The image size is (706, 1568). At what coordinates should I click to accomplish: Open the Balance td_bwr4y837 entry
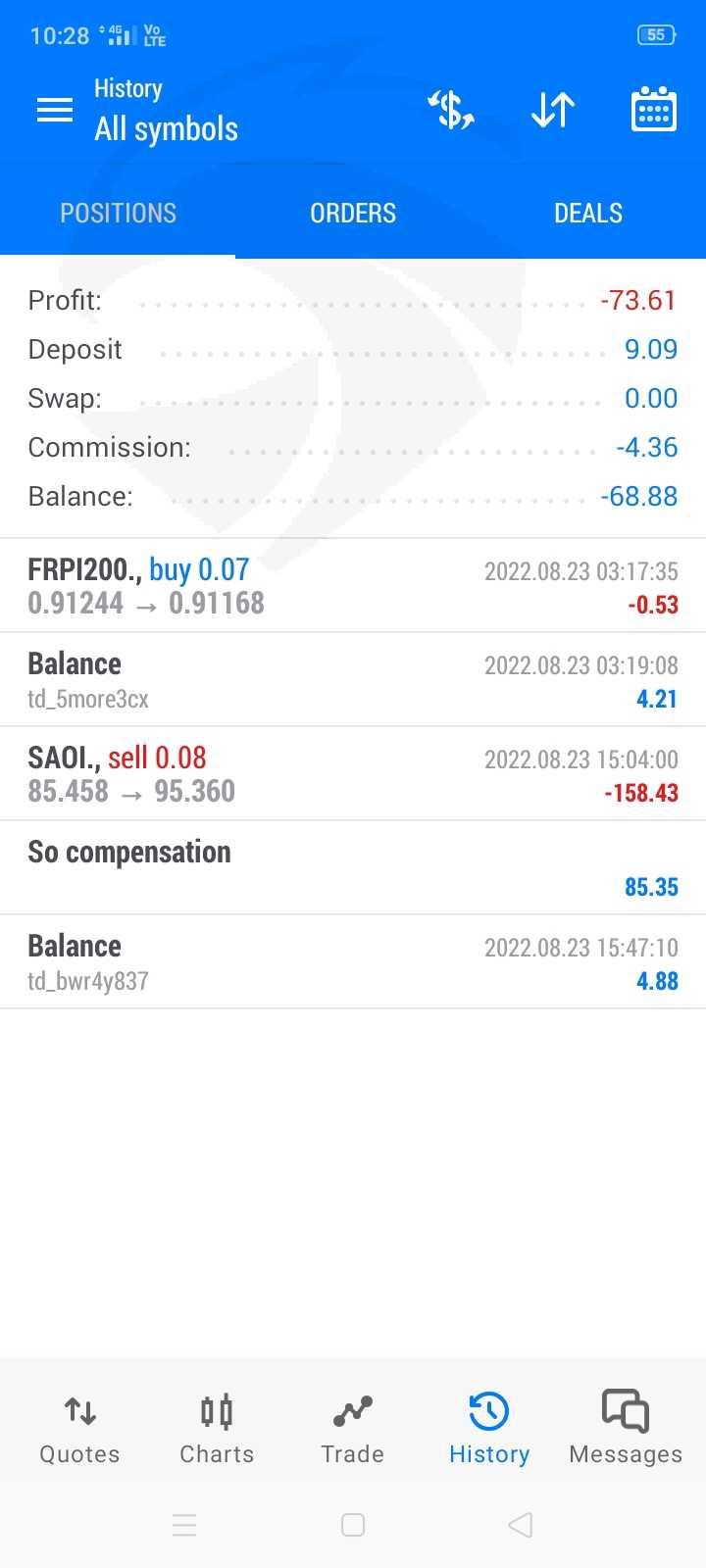click(353, 962)
